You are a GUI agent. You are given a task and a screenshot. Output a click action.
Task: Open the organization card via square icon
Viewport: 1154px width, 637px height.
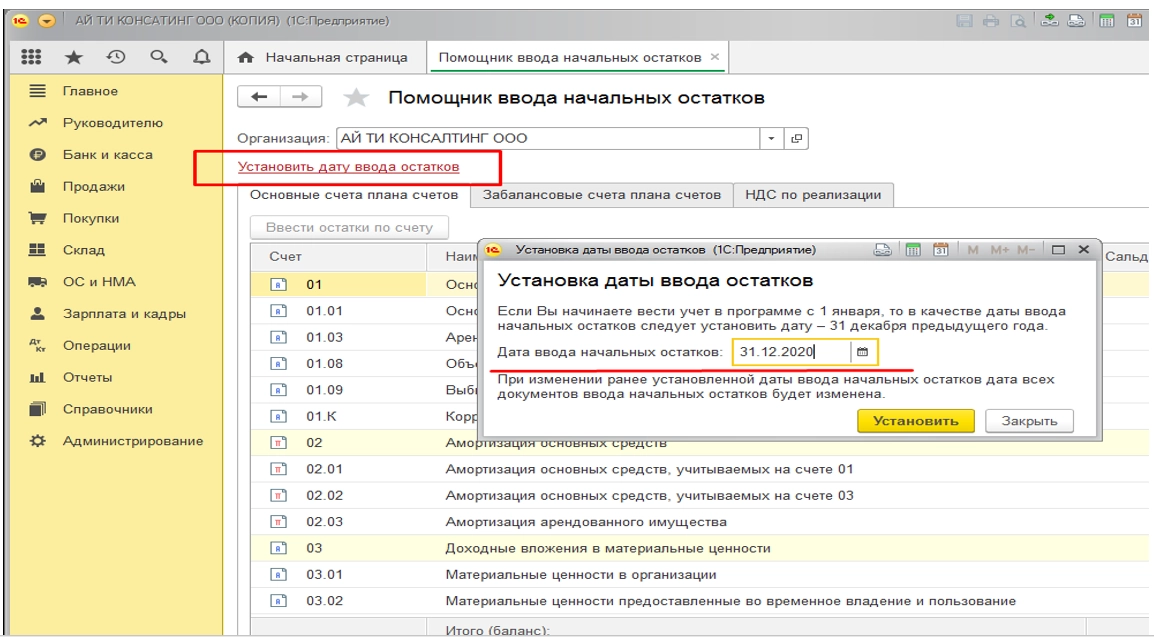pos(796,138)
